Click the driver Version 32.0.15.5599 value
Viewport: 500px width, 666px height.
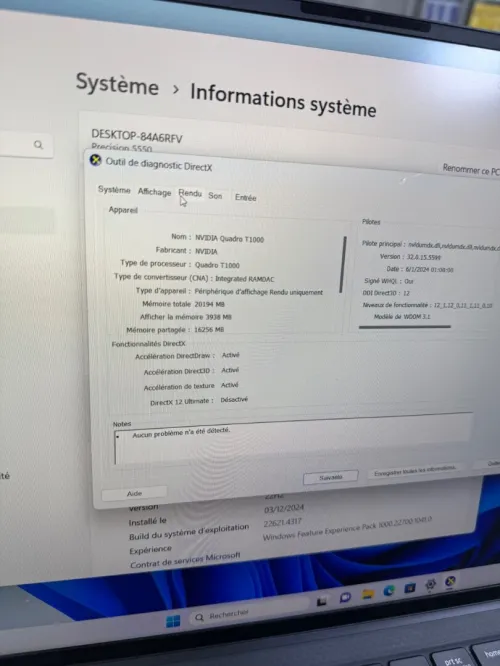(x=424, y=257)
